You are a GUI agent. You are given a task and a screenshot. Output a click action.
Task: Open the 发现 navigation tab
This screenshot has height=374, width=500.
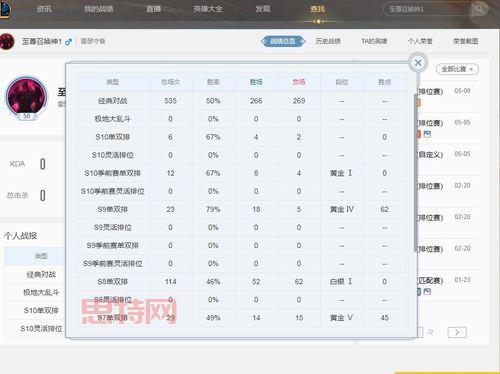(263, 9)
